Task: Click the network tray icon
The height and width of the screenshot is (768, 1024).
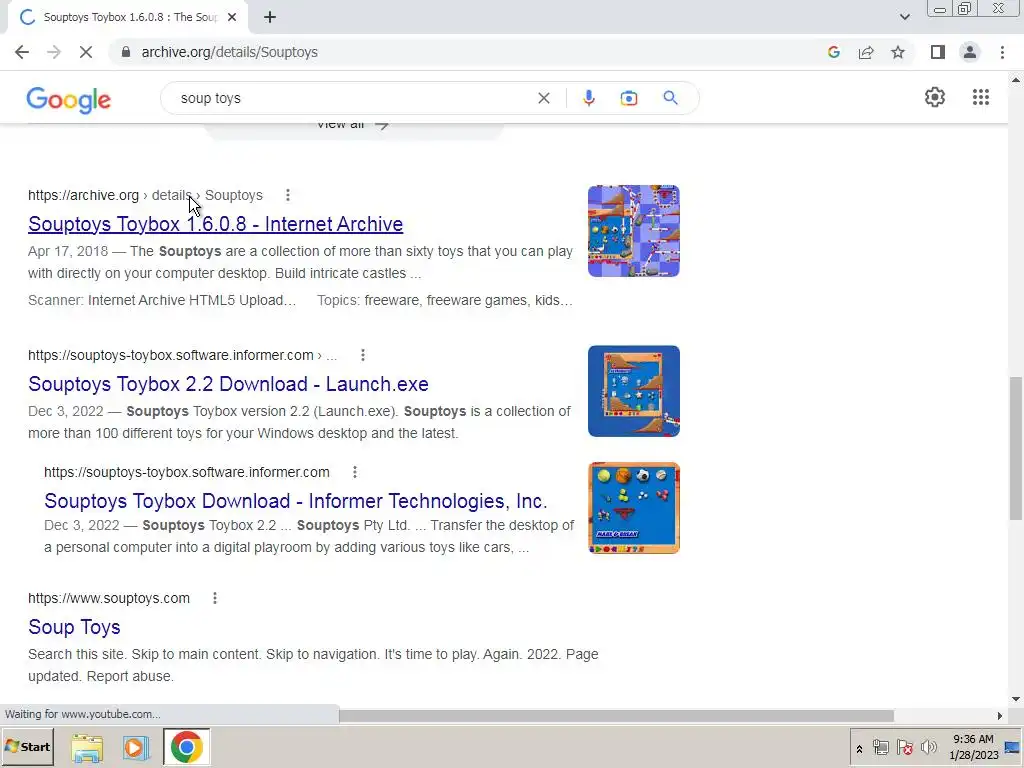Action: [x=880, y=748]
